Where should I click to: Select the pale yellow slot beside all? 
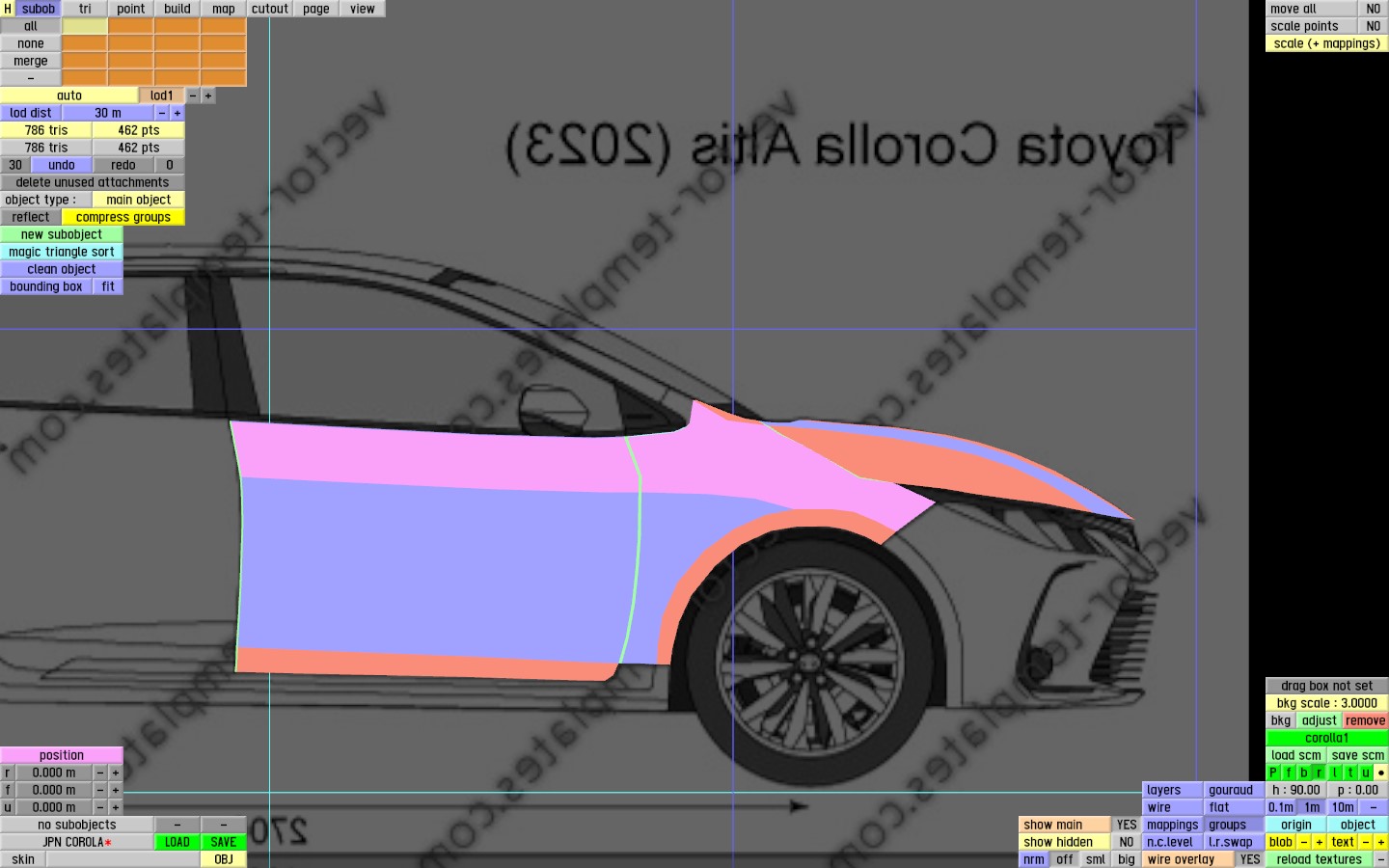click(x=85, y=26)
